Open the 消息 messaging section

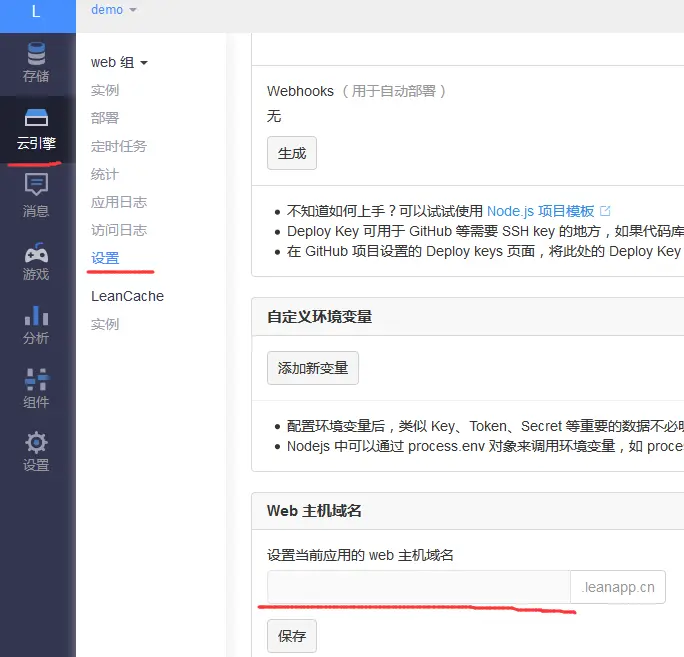[36, 195]
